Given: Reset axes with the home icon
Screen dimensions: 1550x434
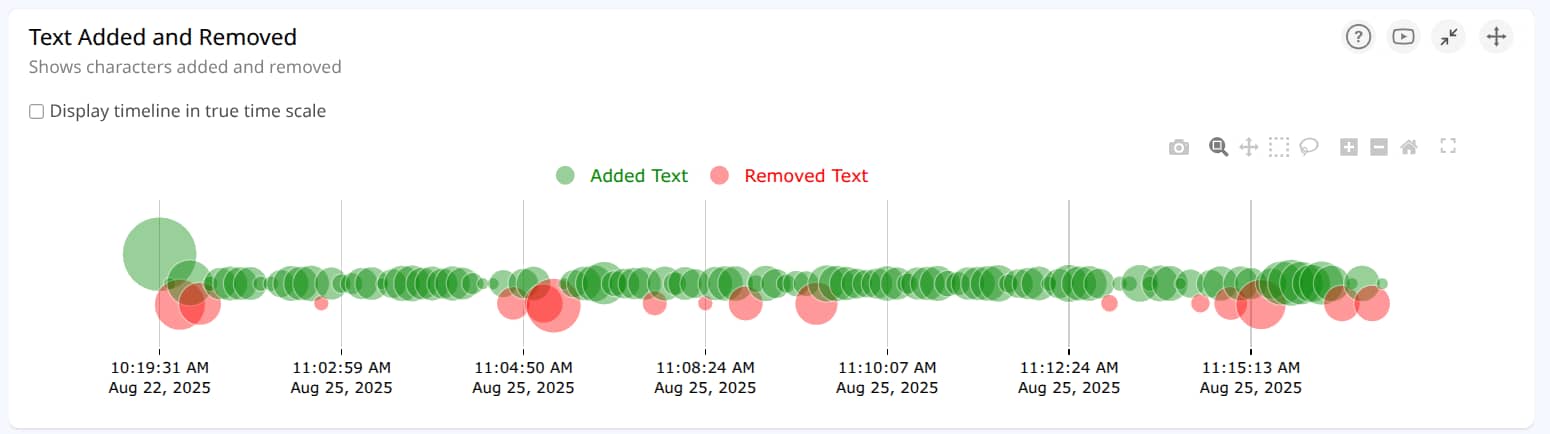Looking at the screenshot, I should (x=1409, y=147).
